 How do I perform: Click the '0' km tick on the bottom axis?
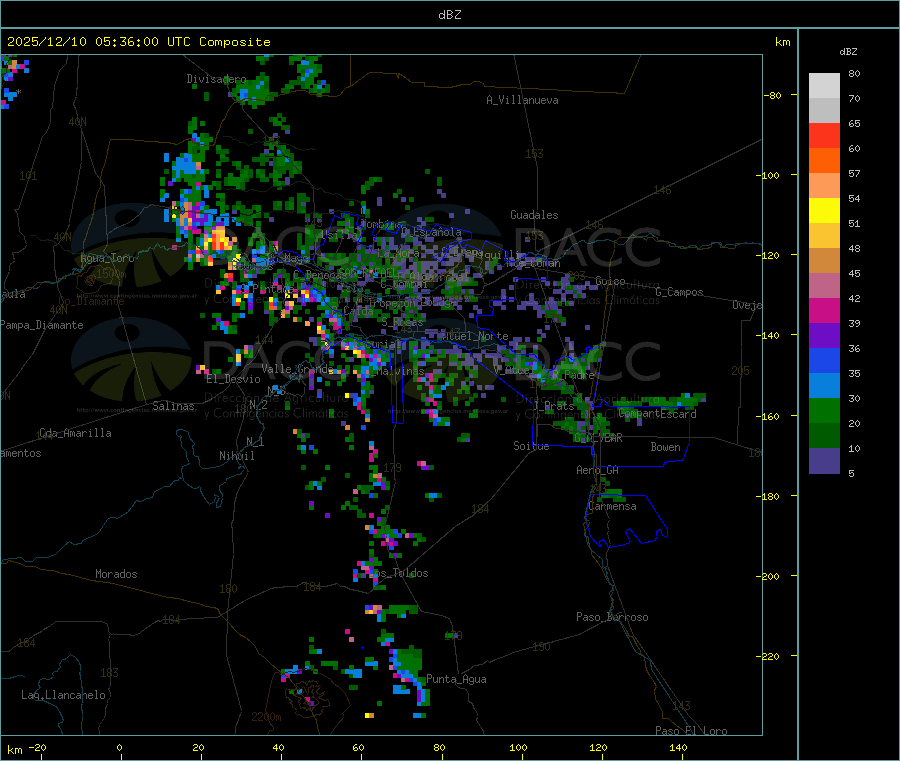pos(119,747)
